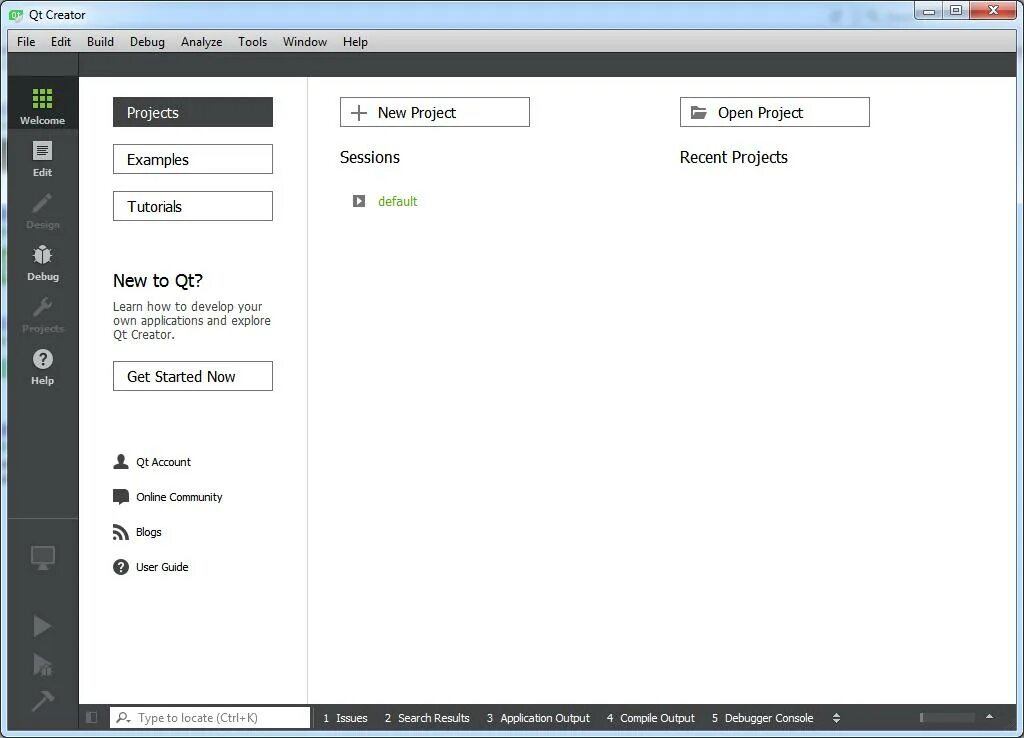
Task: Open the Tools menu
Action: click(x=252, y=42)
